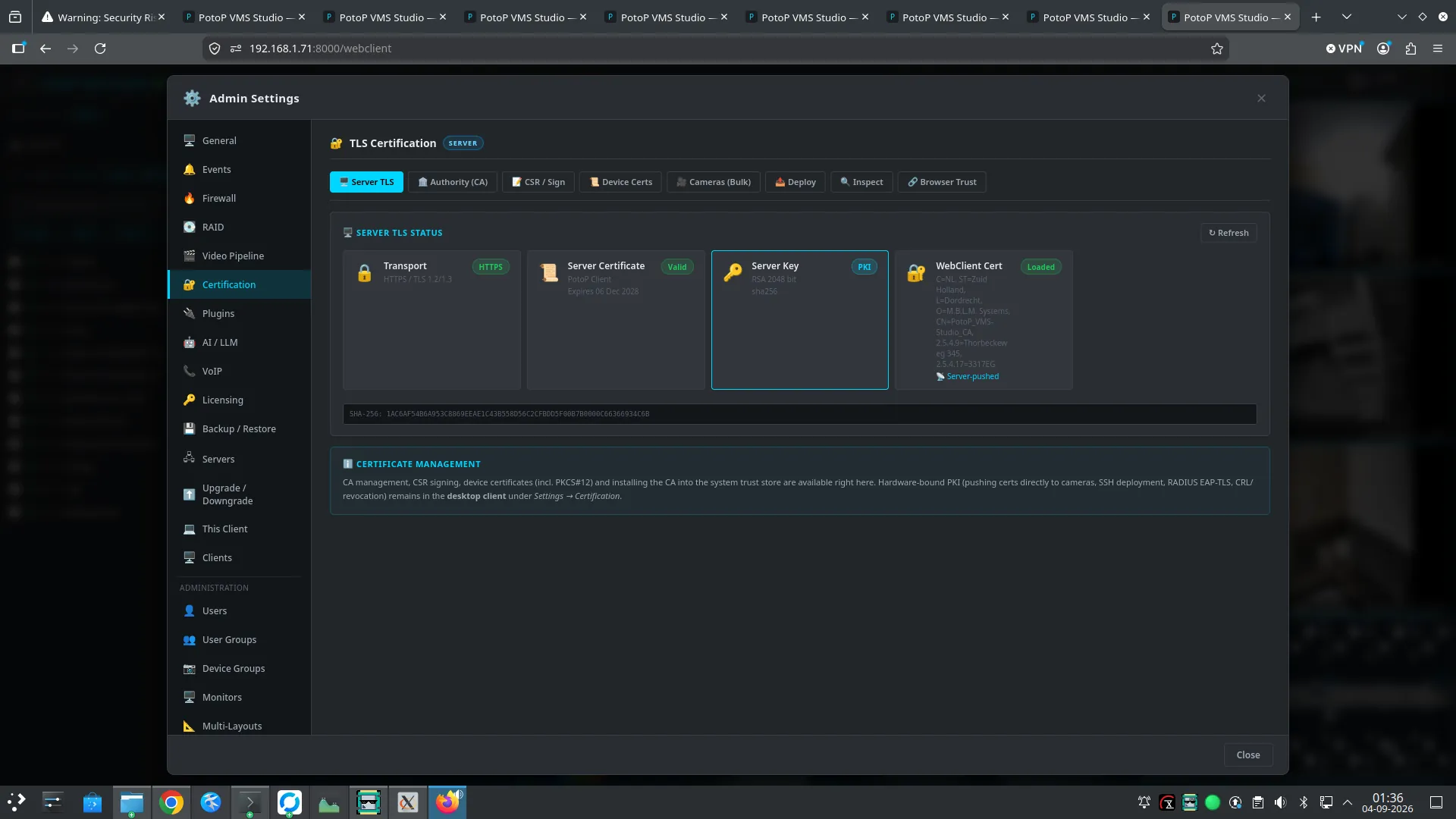Image resolution: width=1456 pixels, height=819 pixels.
Task: Click the SHA-256 fingerprint field
Action: click(x=799, y=414)
